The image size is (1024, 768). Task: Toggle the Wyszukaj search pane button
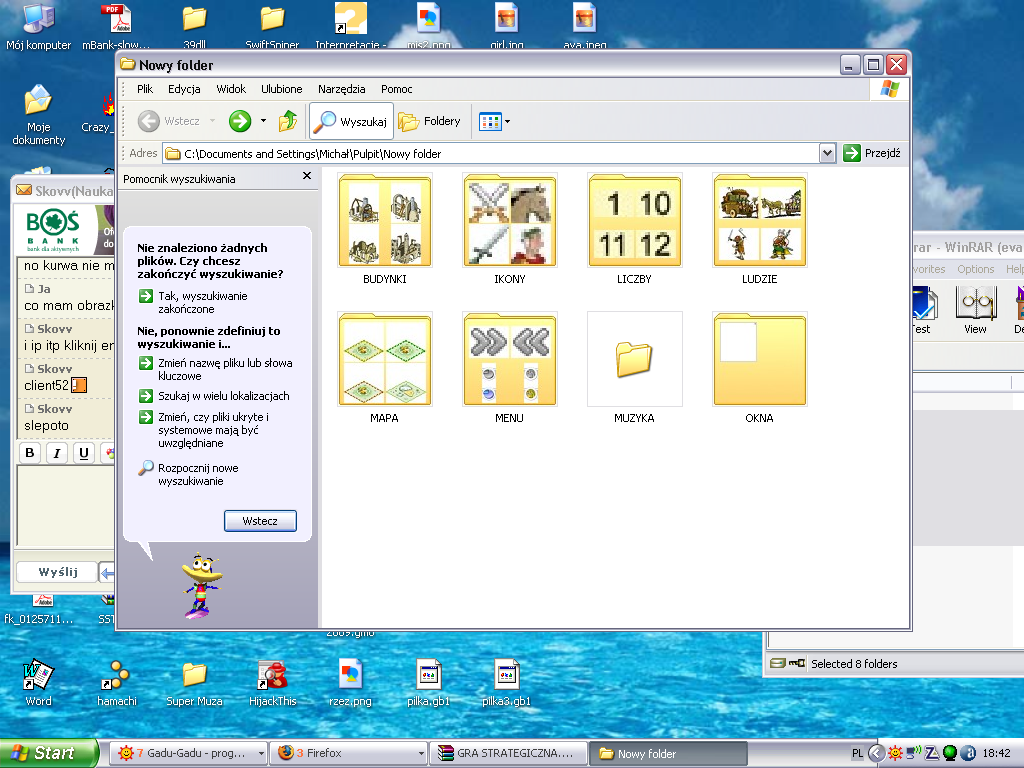click(x=351, y=121)
